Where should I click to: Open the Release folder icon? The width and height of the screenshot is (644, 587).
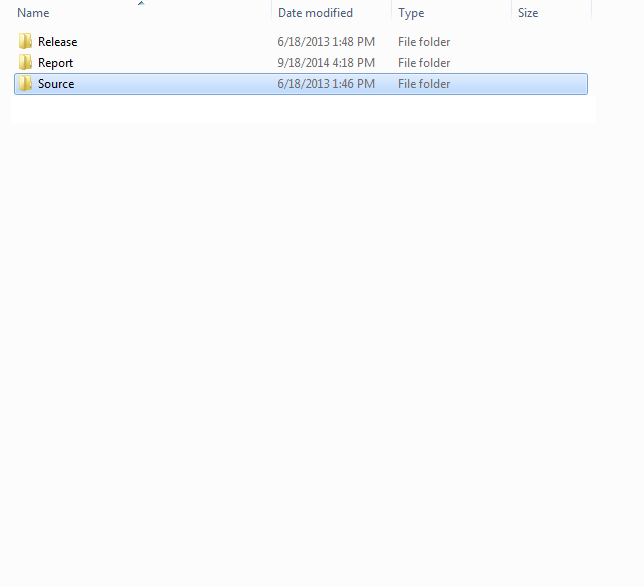pyautogui.click(x=25, y=41)
